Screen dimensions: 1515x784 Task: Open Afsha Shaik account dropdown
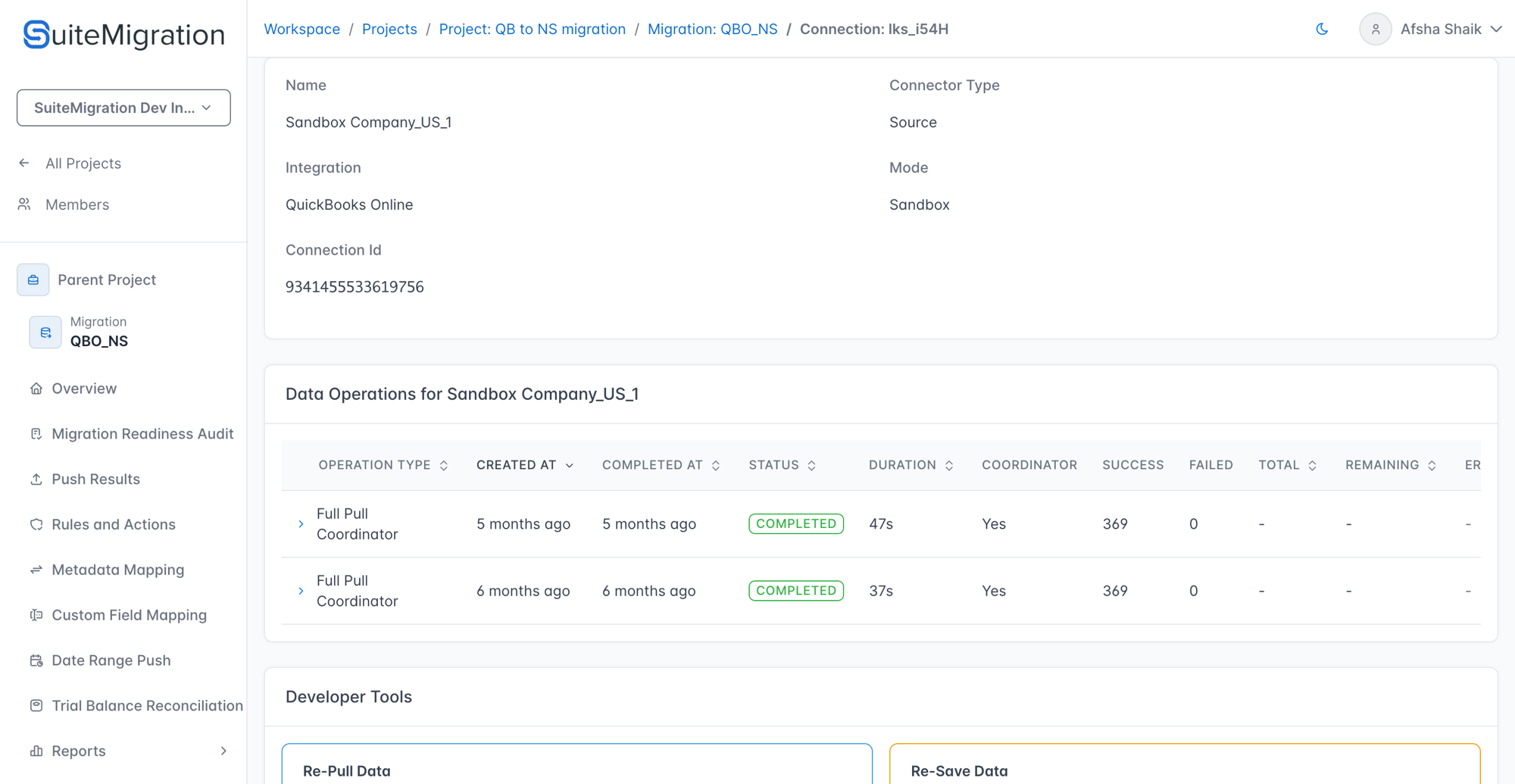(x=1451, y=29)
